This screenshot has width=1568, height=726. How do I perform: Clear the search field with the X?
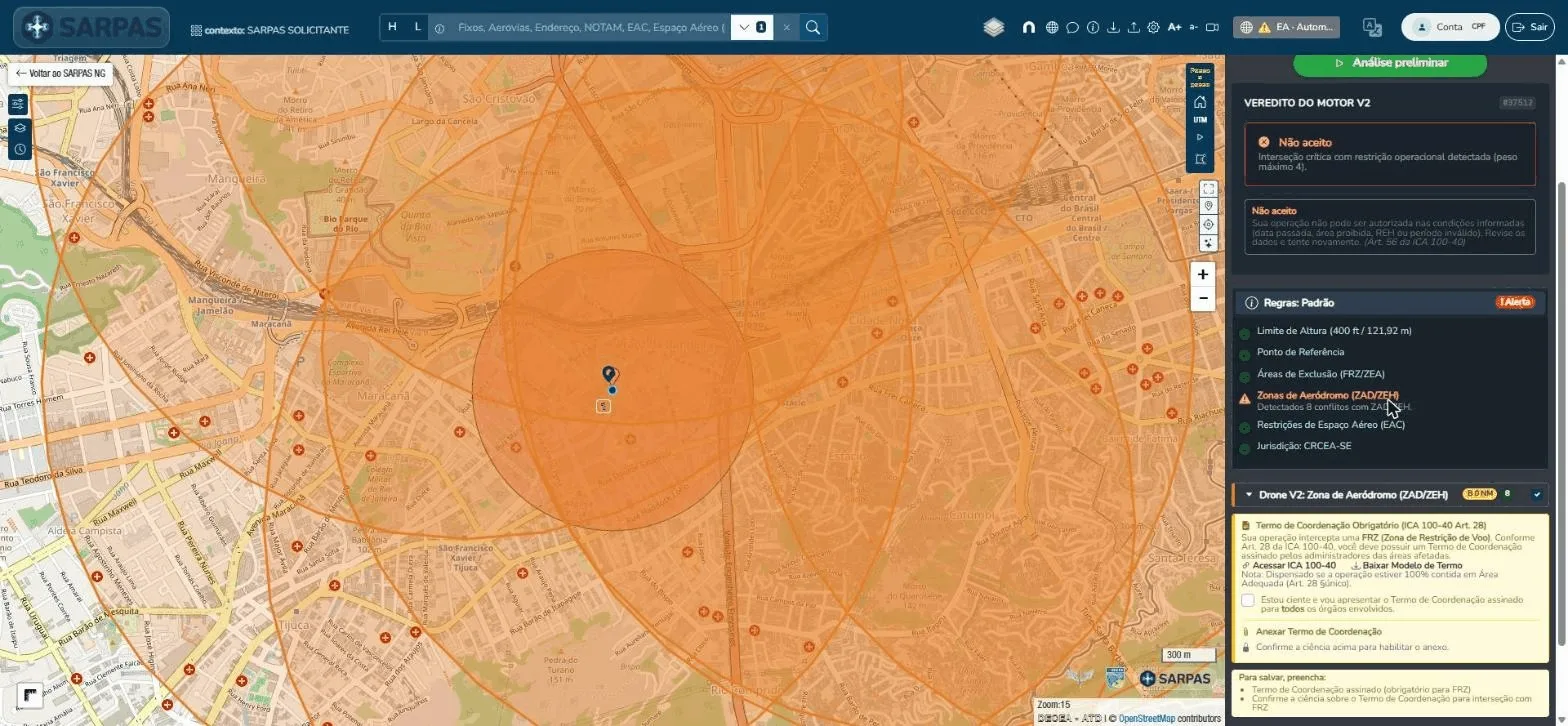[787, 28]
